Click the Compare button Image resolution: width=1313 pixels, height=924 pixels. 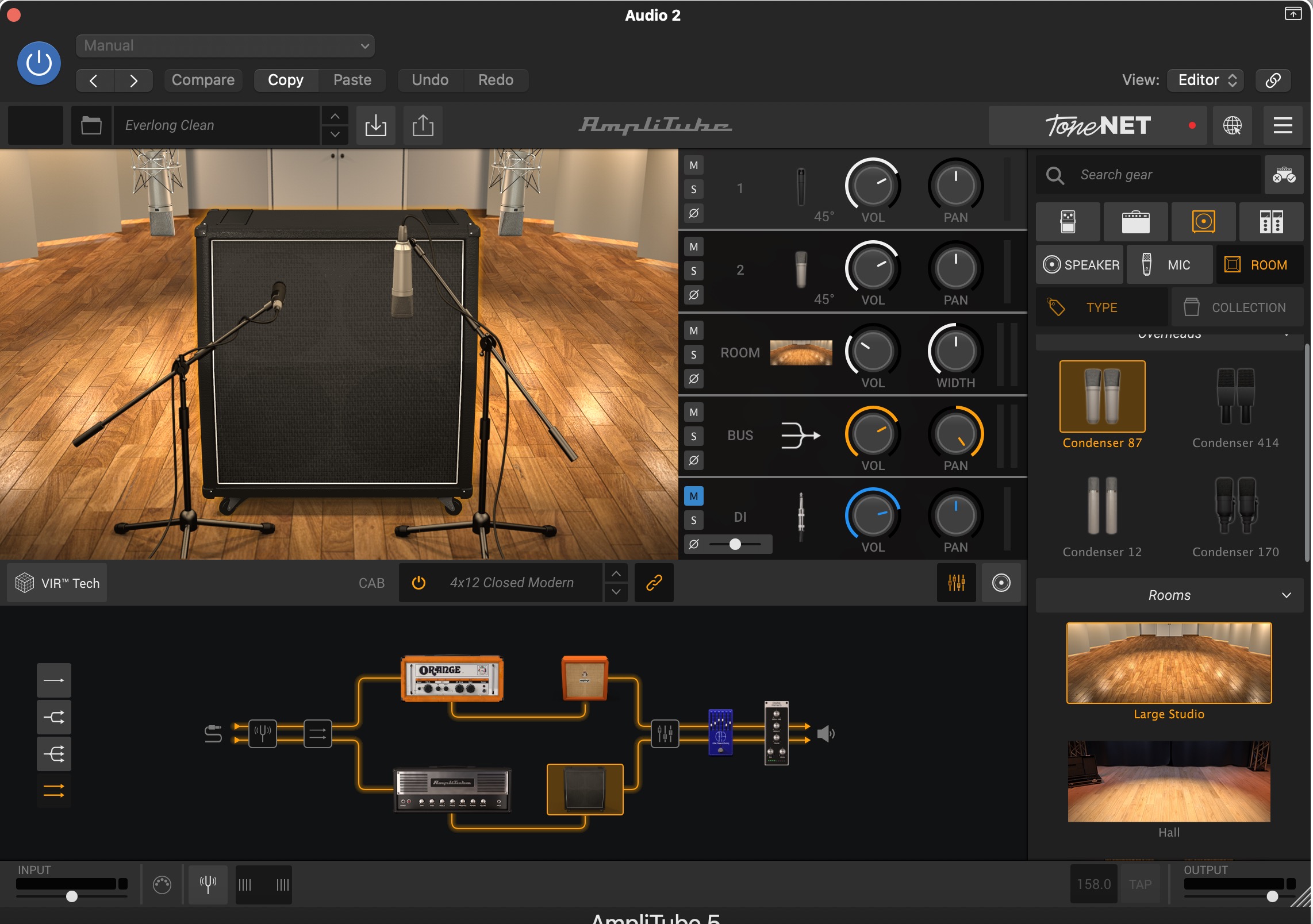(x=203, y=80)
